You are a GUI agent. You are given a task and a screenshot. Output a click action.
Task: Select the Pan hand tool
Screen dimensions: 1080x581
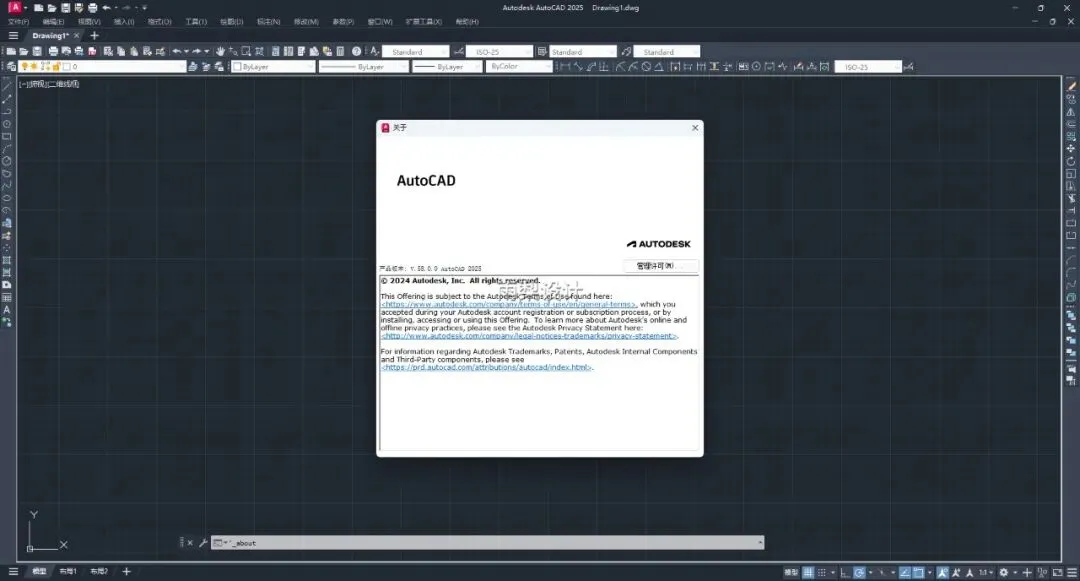click(x=220, y=52)
